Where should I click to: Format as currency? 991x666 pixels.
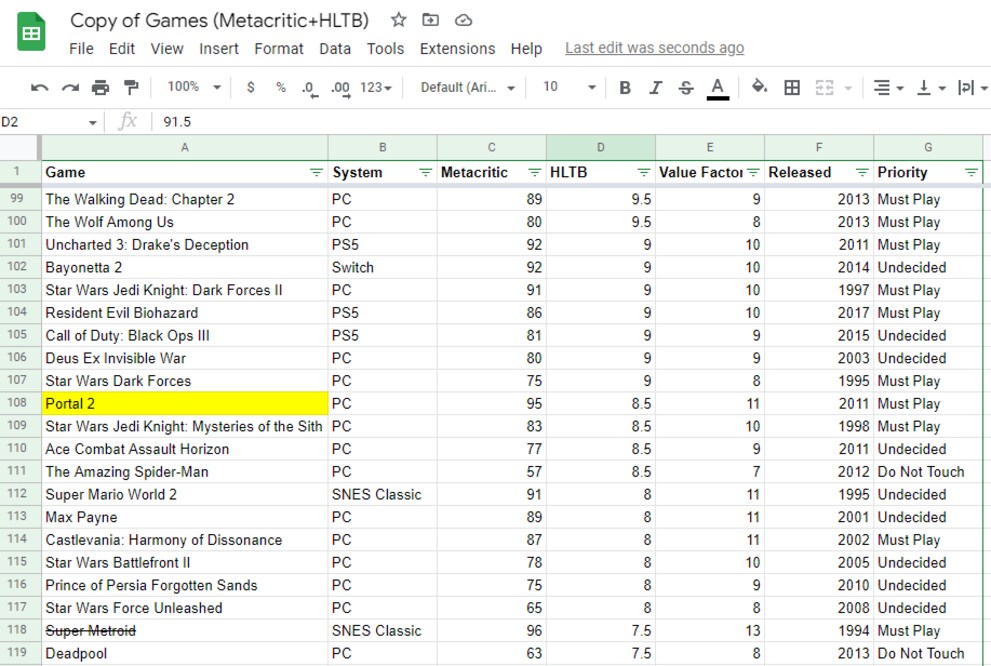coord(250,87)
